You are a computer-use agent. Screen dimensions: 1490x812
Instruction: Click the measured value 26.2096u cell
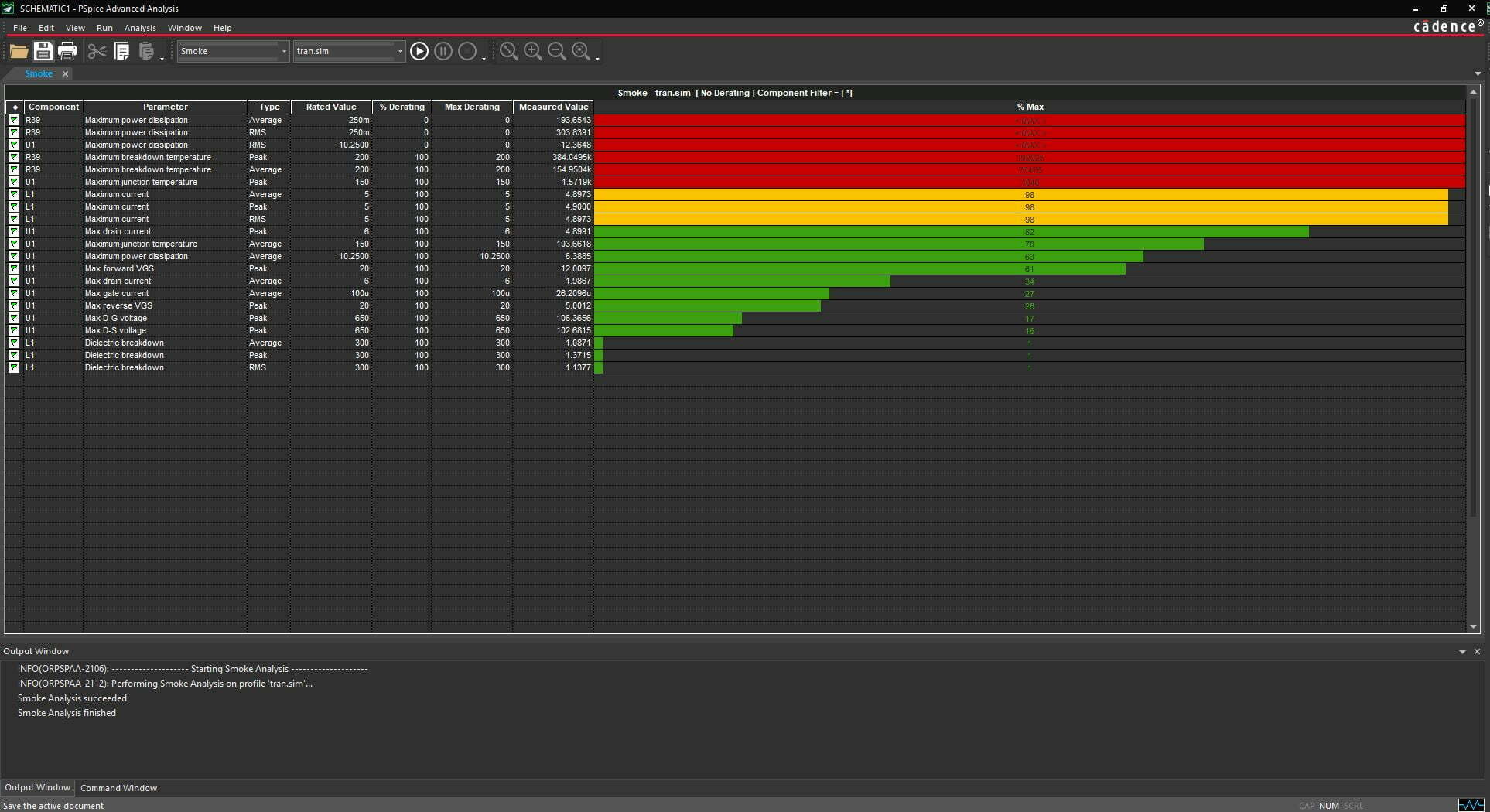(553, 293)
